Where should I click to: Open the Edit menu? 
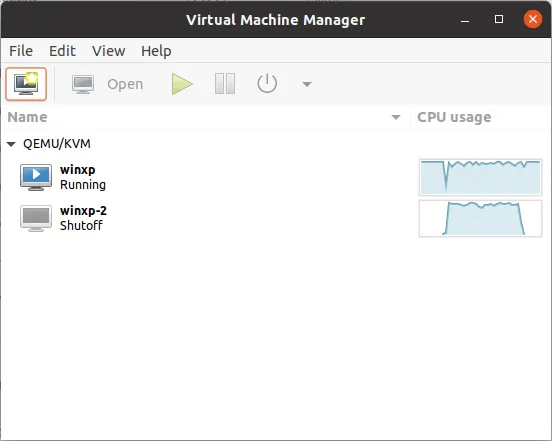[x=62, y=51]
